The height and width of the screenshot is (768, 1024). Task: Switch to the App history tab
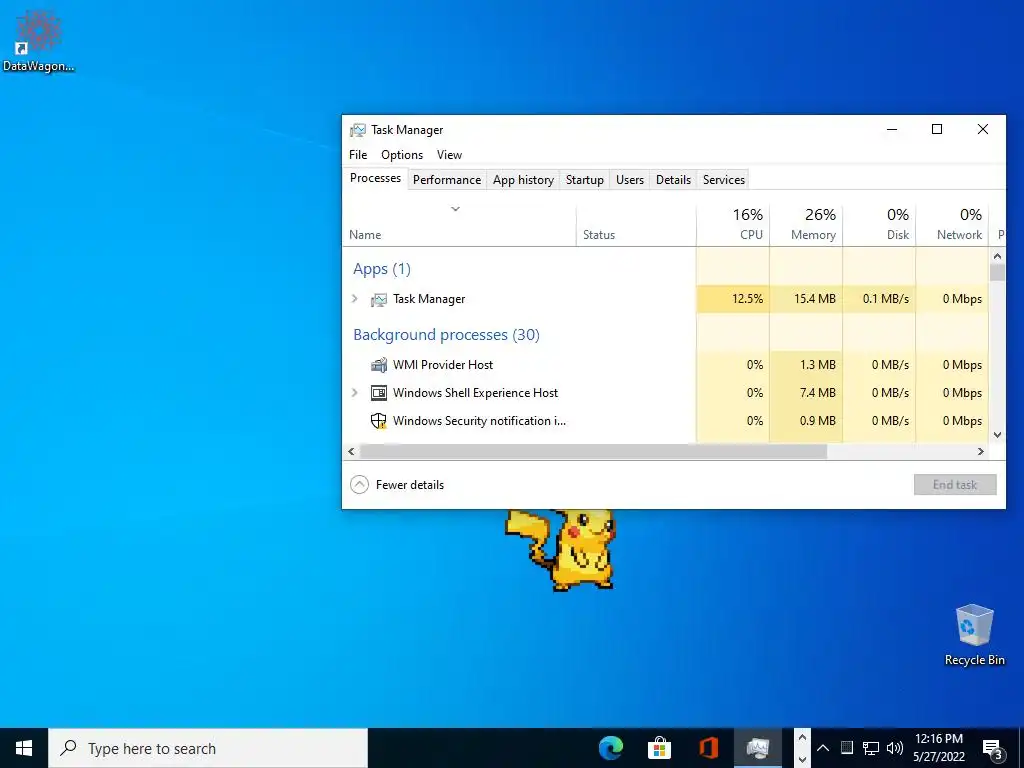coord(523,180)
